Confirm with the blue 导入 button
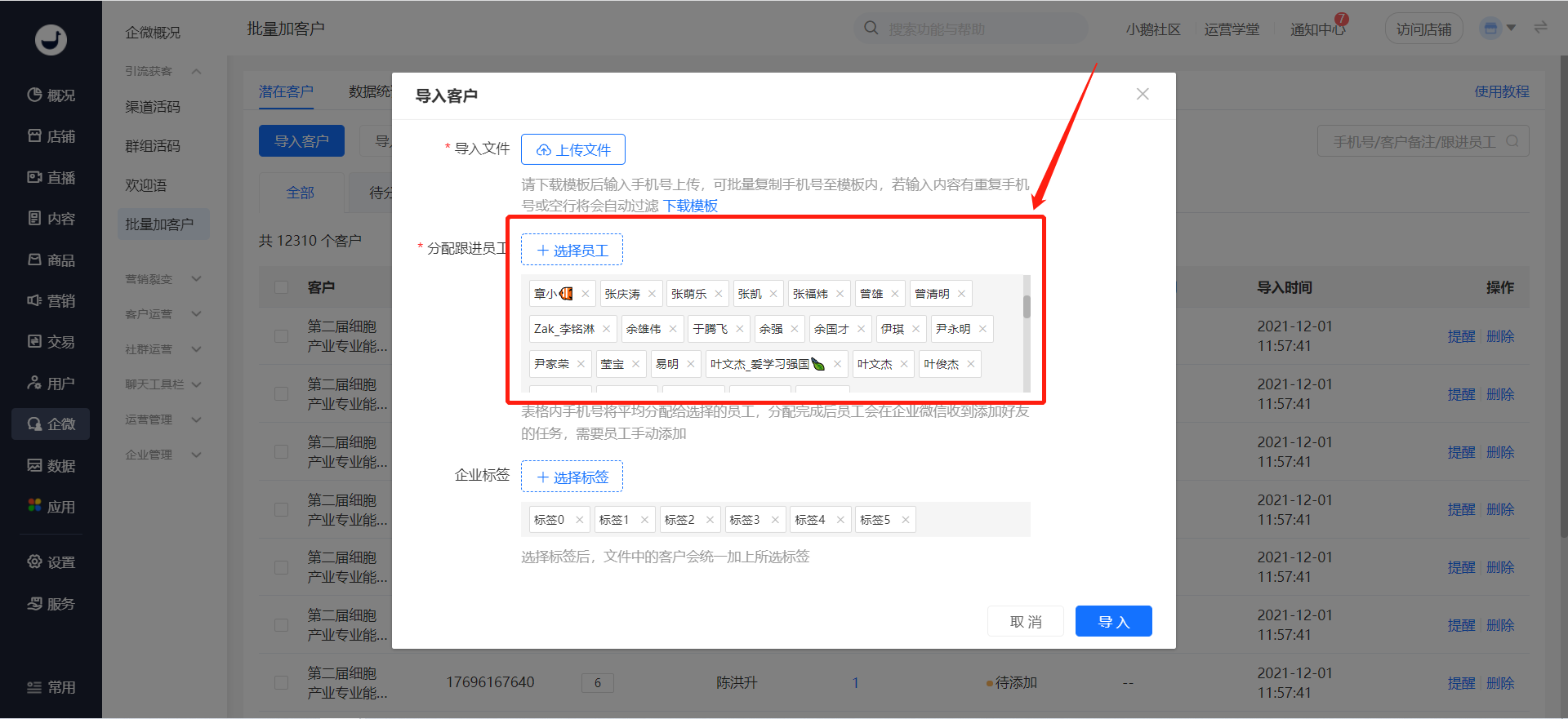The height and width of the screenshot is (719, 1568). coord(1114,621)
